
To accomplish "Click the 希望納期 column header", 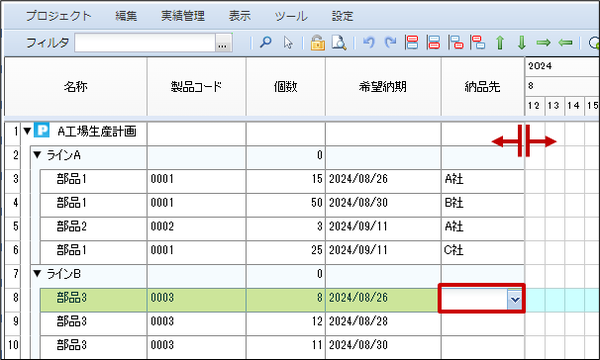I will (x=383, y=87).
